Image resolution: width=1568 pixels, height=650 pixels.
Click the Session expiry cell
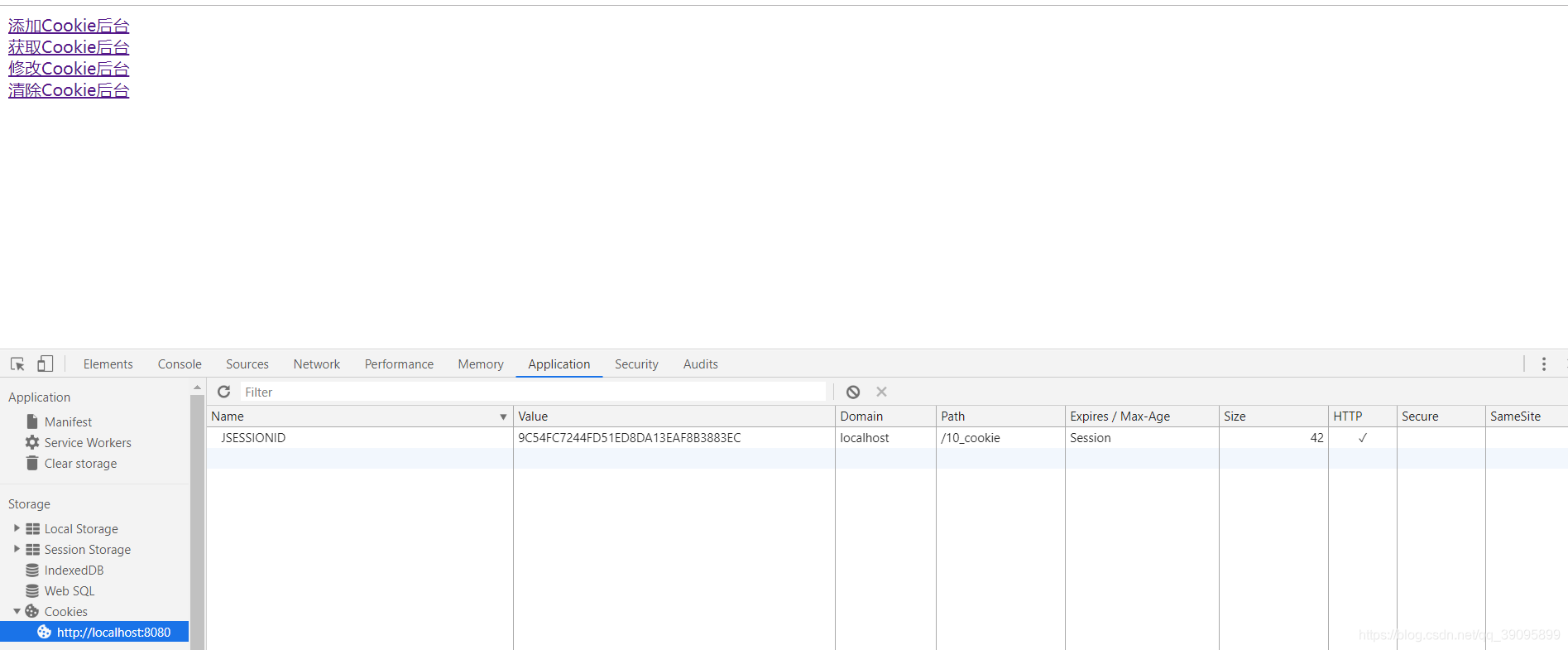pos(1142,438)
